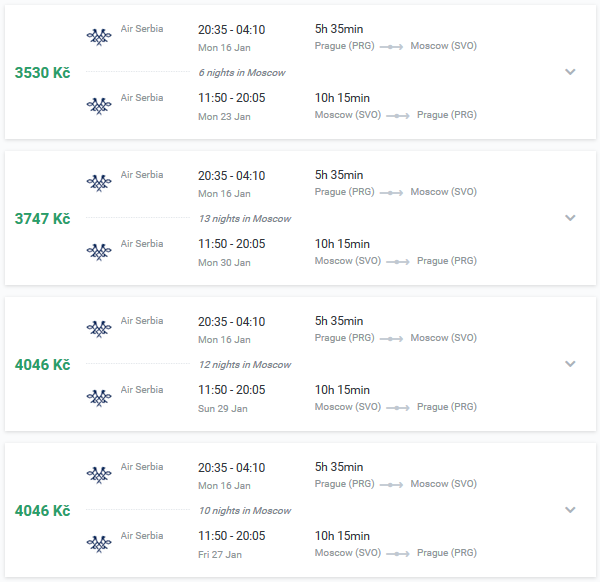Click Air Serbia logo on Mon 23 Jan return
The height and width of the screenshot is (582, 600).
click(x=99, y=106)
